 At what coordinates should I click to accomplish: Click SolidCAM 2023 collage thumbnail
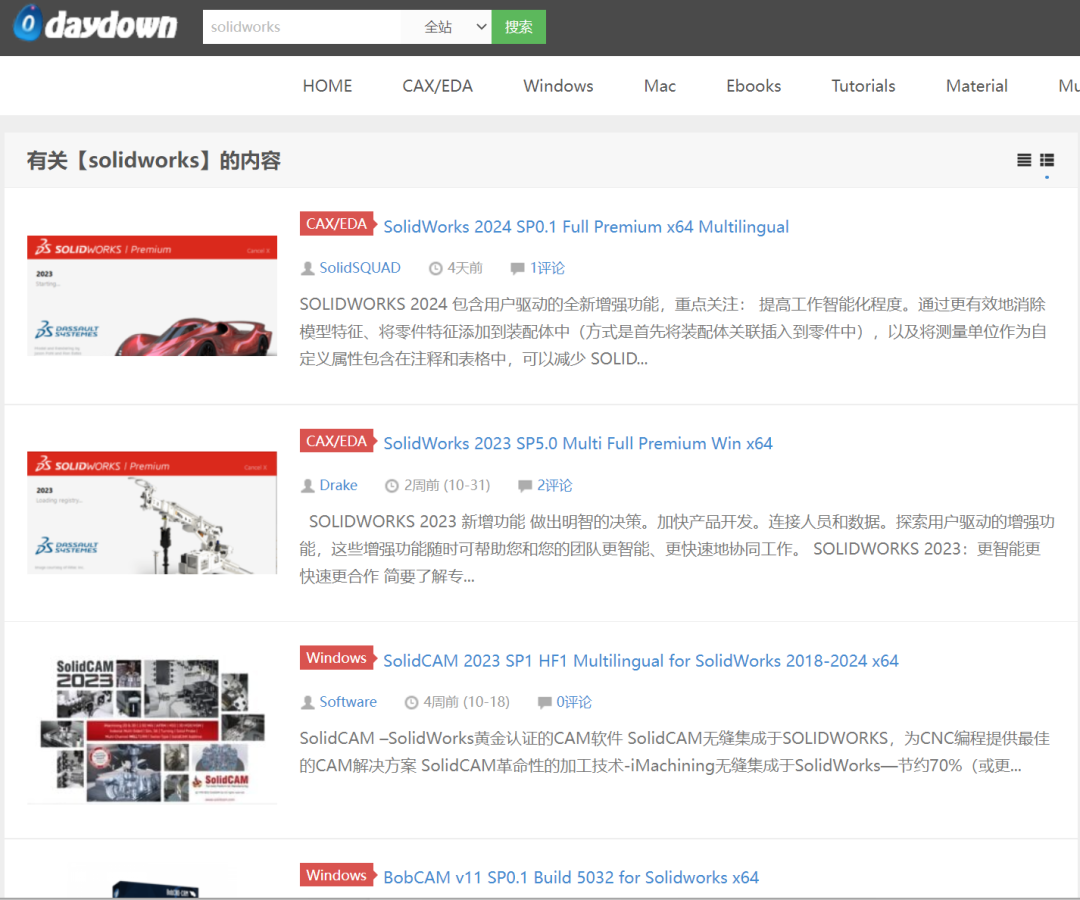[152, 731]
